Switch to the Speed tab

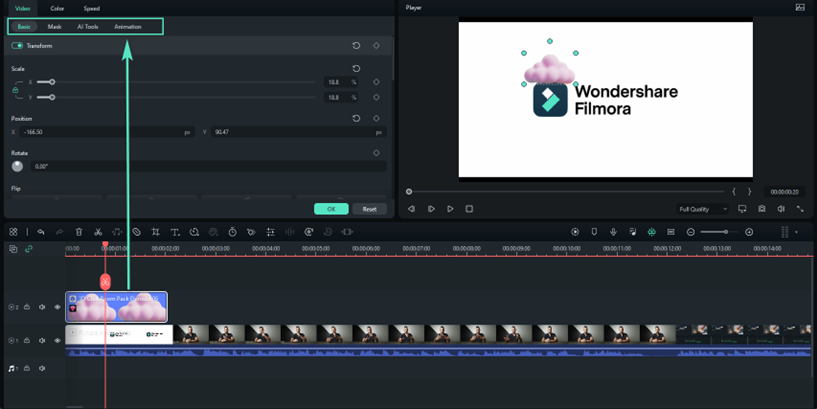point(92,8)
